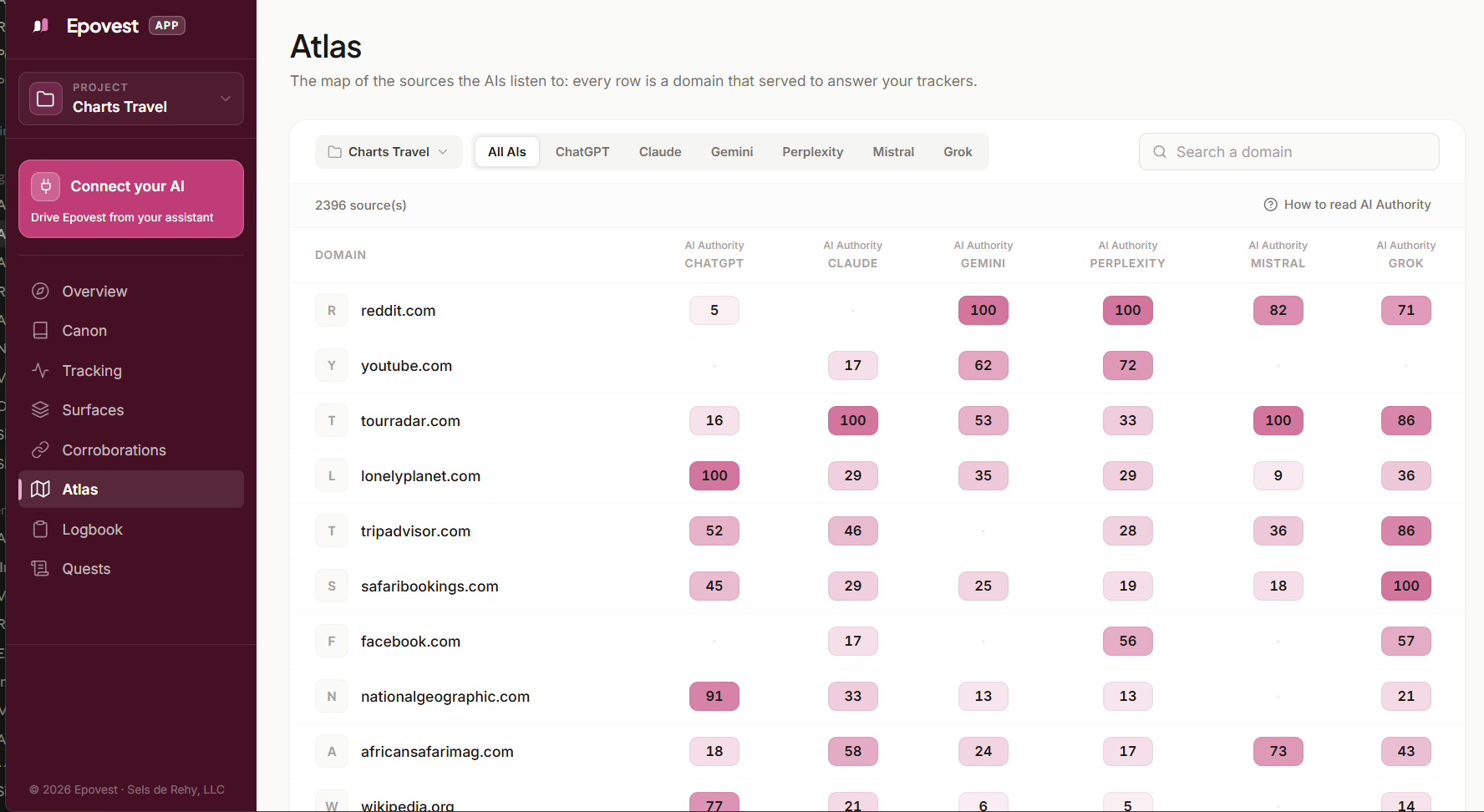
Task: Focus the Search a domain field
Action: (1288, 152)
